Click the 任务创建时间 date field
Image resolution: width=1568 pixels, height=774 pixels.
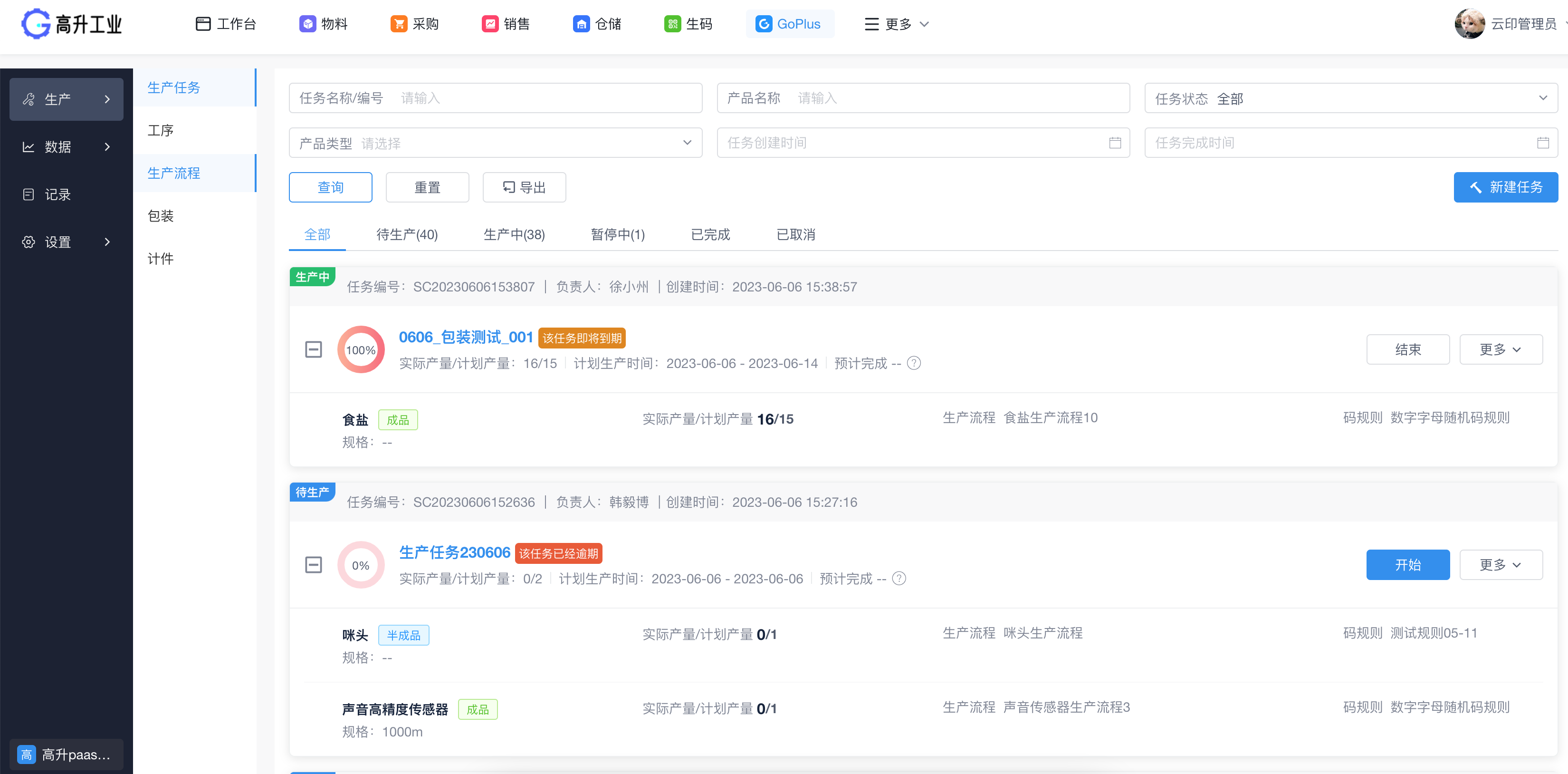[923, 143]
